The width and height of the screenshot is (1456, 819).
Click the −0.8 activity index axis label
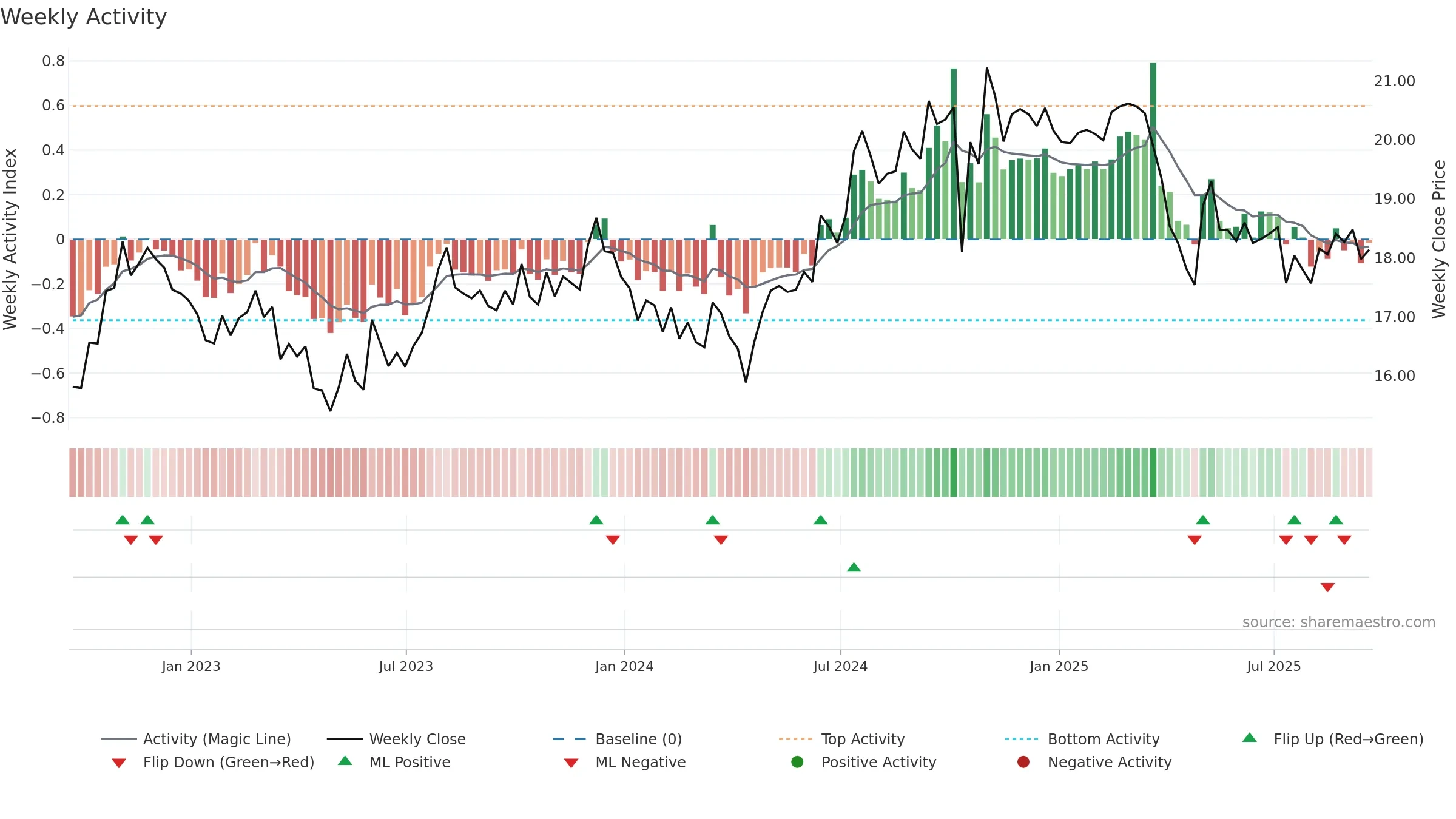[x=48, y=418]
